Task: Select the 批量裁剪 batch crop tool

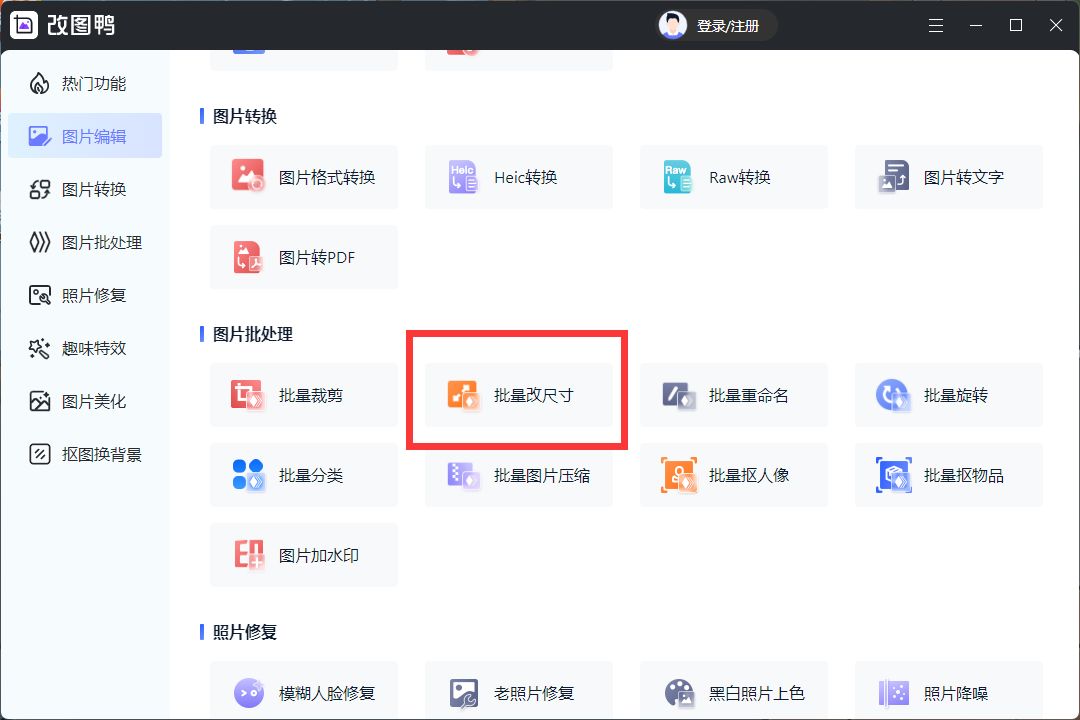Action: point(304,394)
